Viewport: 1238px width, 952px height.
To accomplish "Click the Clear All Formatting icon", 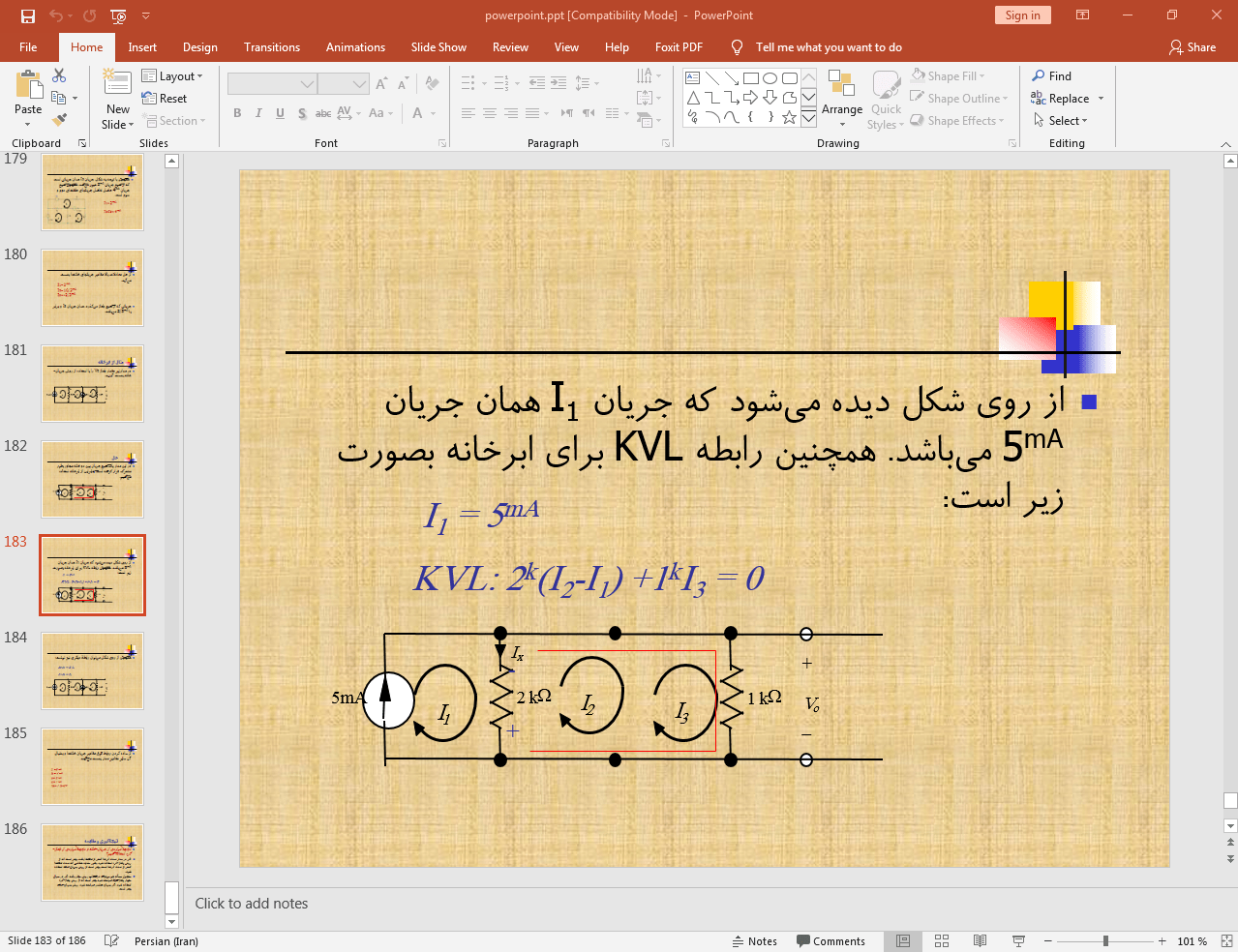I will (x=434, y=83).
